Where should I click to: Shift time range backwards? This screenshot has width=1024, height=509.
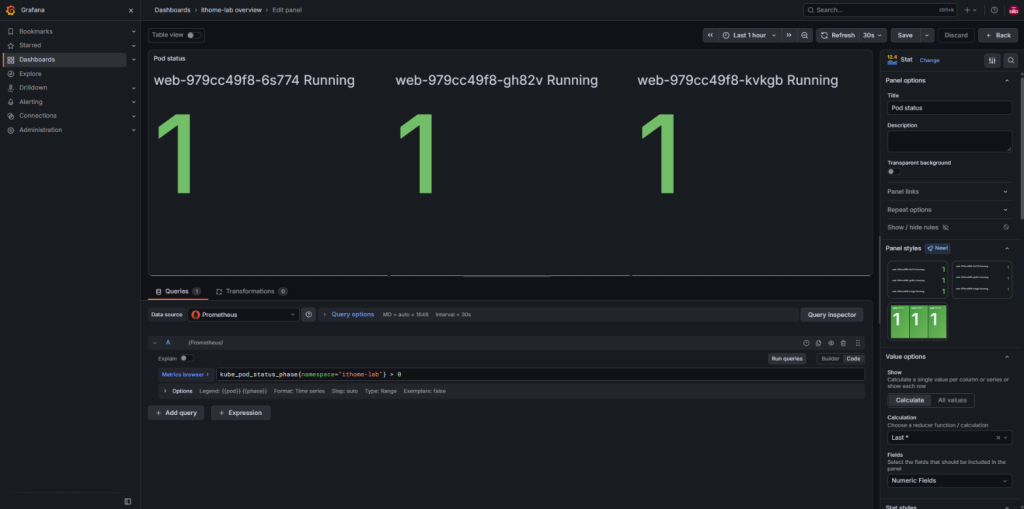click(711, 35)
